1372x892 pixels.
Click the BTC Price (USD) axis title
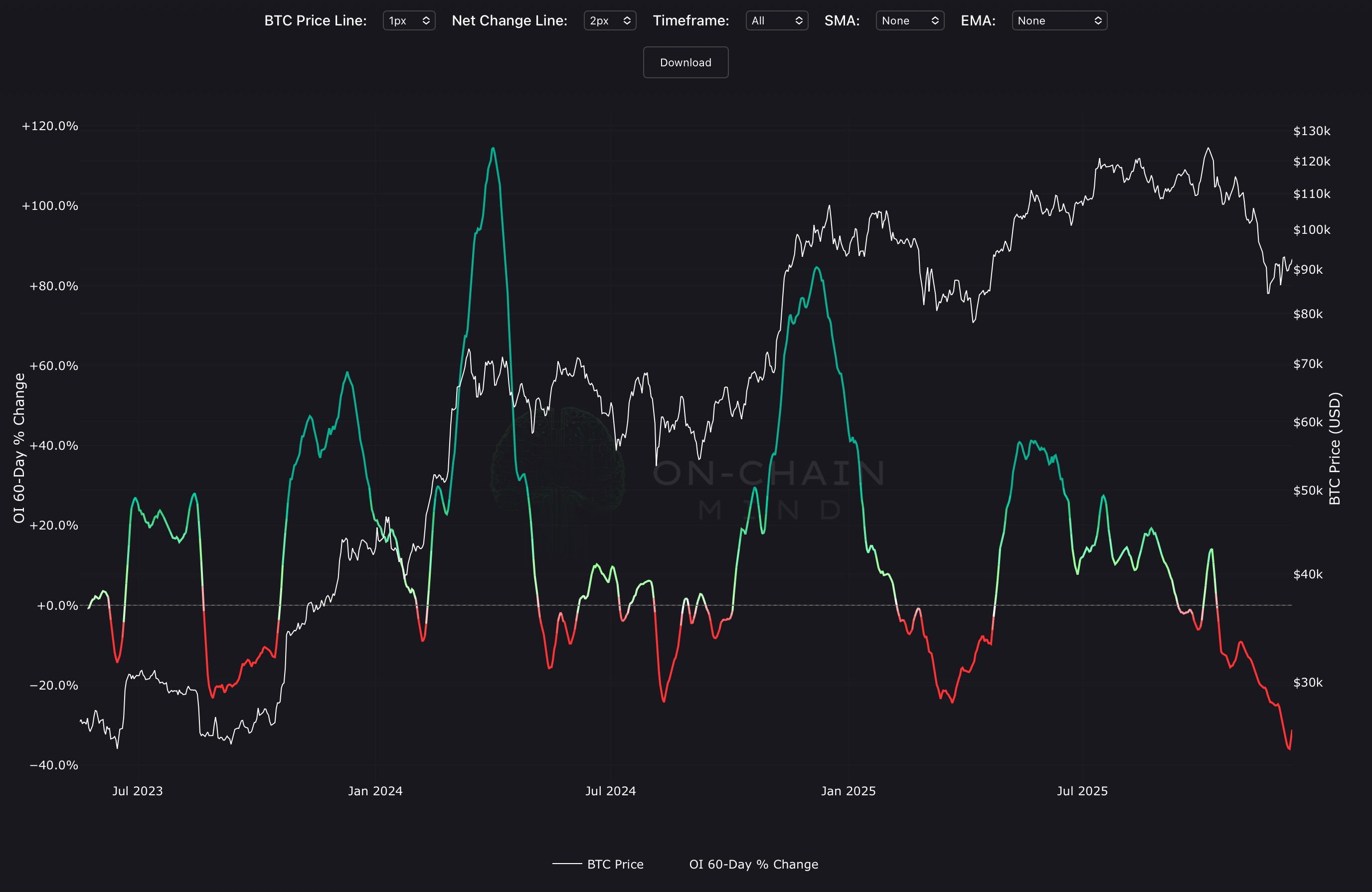tap(1335, 449)
